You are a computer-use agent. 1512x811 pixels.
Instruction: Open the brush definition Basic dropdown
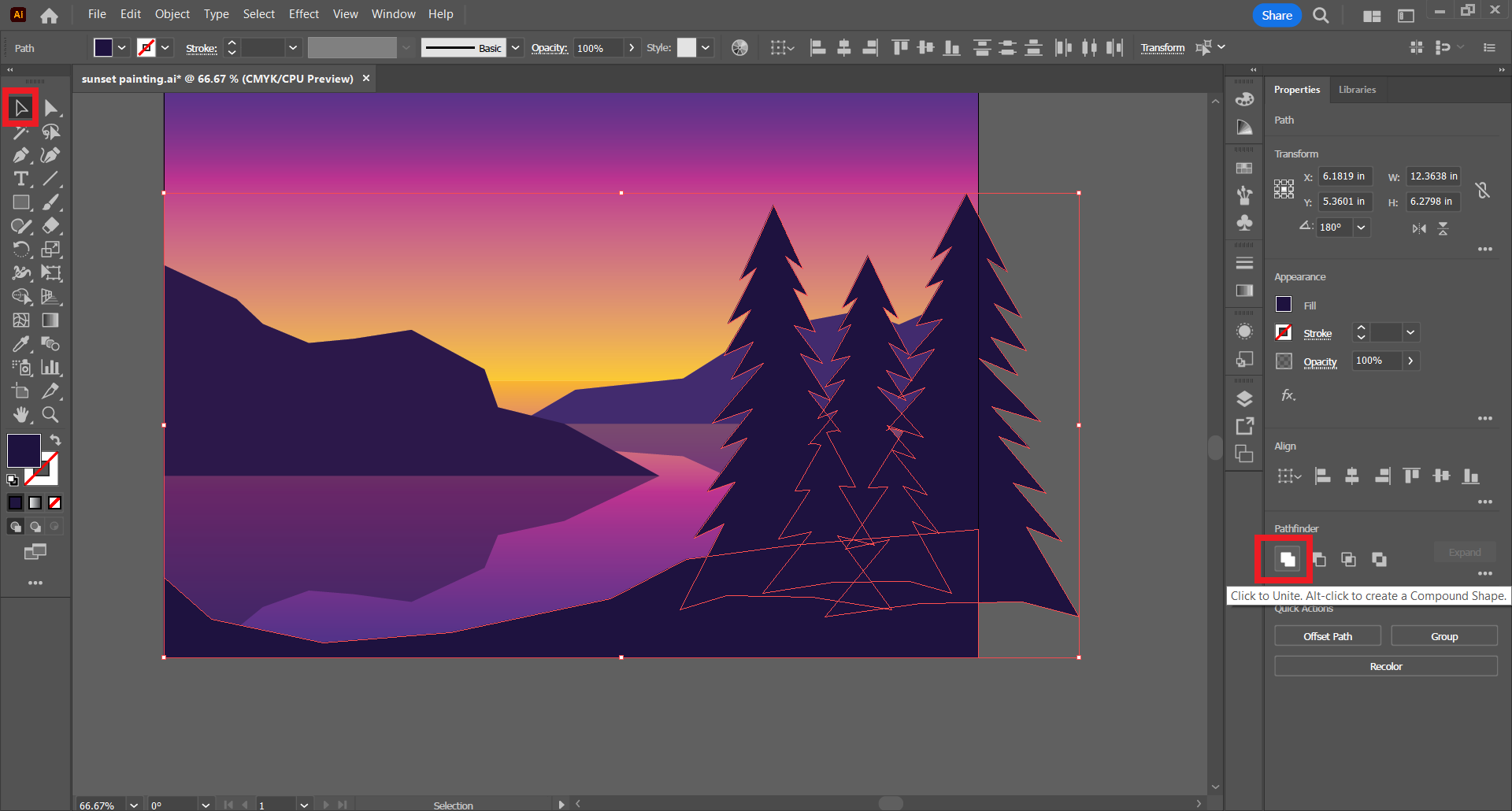click(516, 48)
